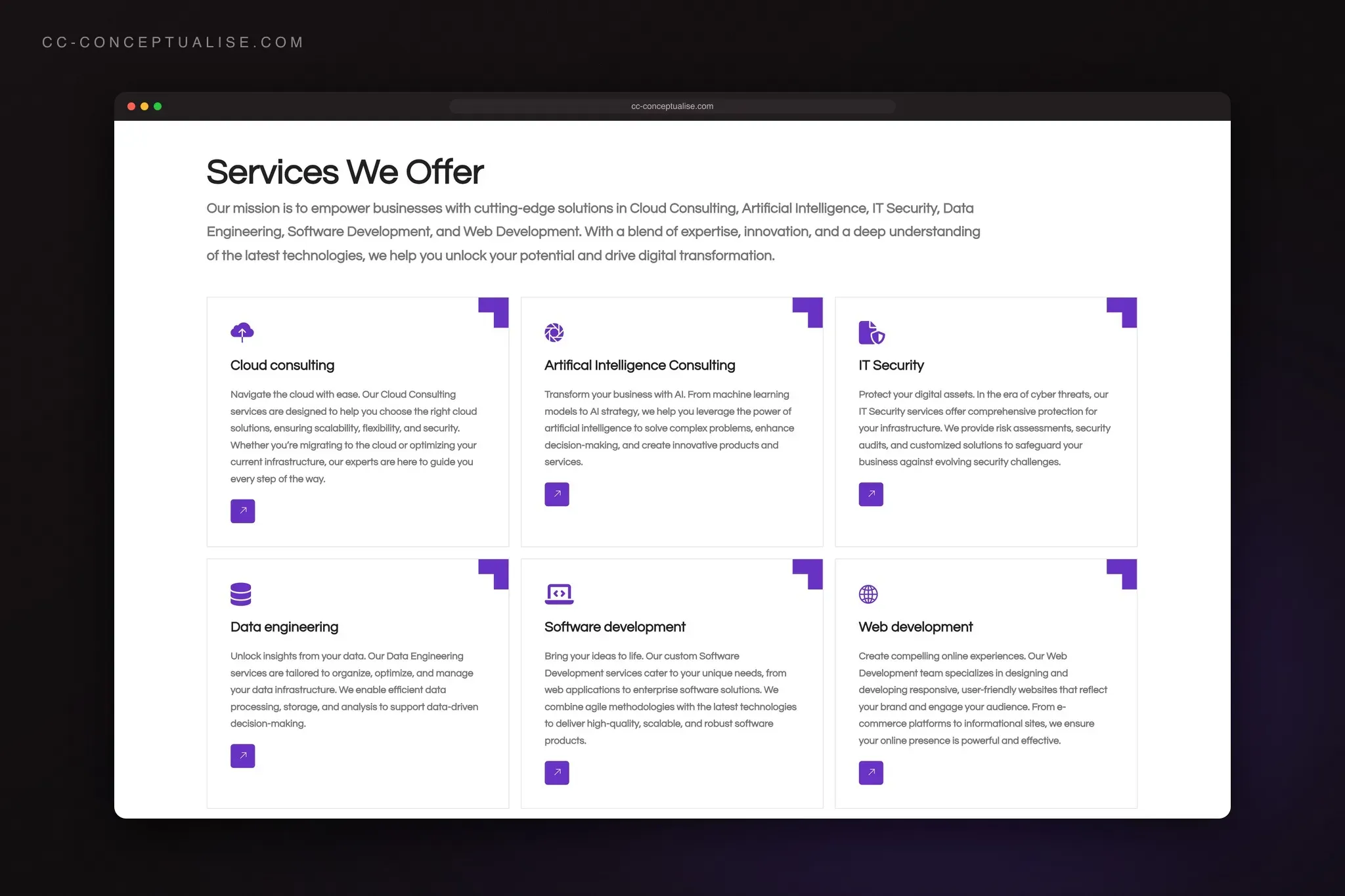Click 'Navigate the cloud with ease' description
Screen dimensions: 1345x896
[x=353, y=437]
